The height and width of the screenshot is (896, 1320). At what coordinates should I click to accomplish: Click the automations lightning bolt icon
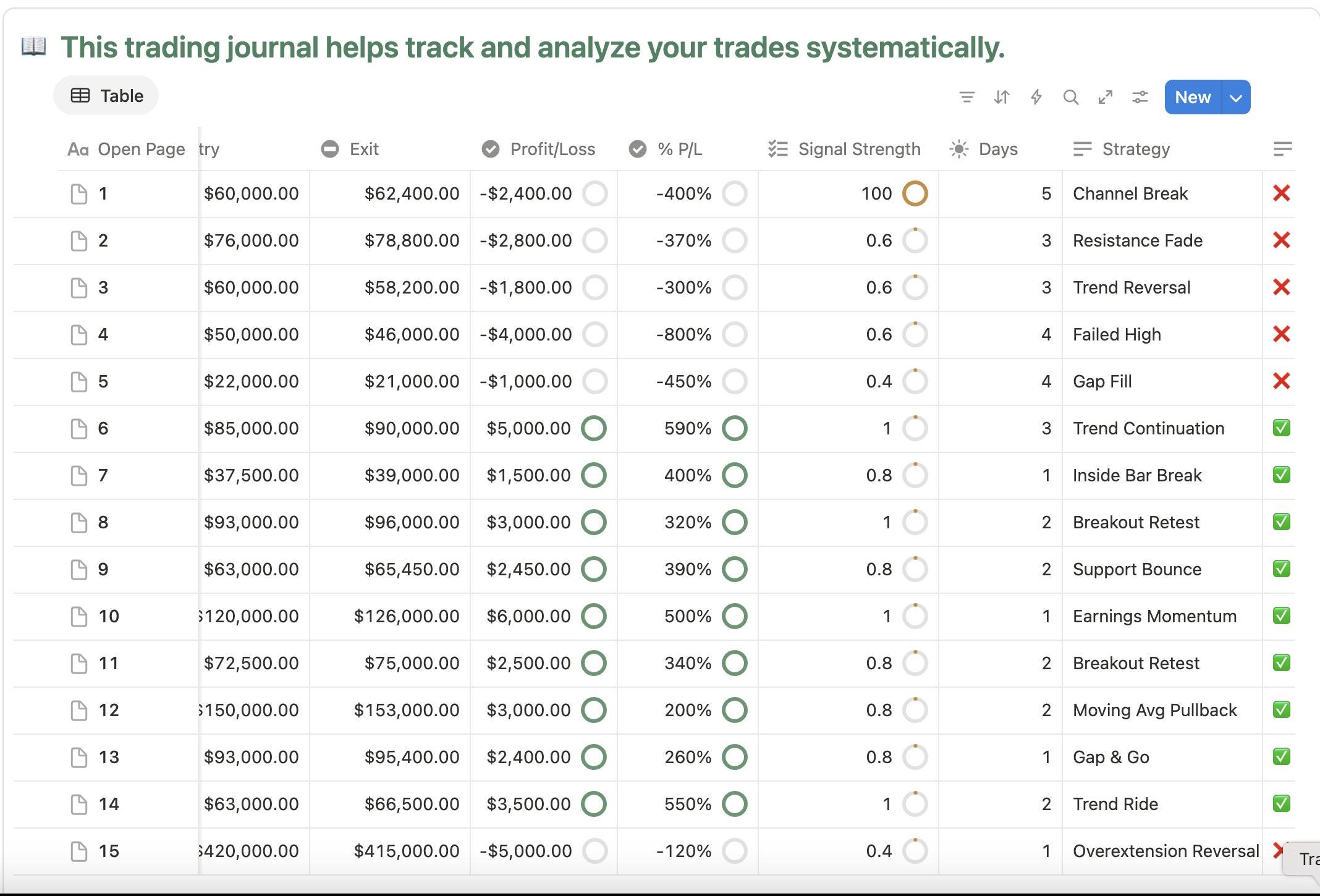(x=1036, y=97)
